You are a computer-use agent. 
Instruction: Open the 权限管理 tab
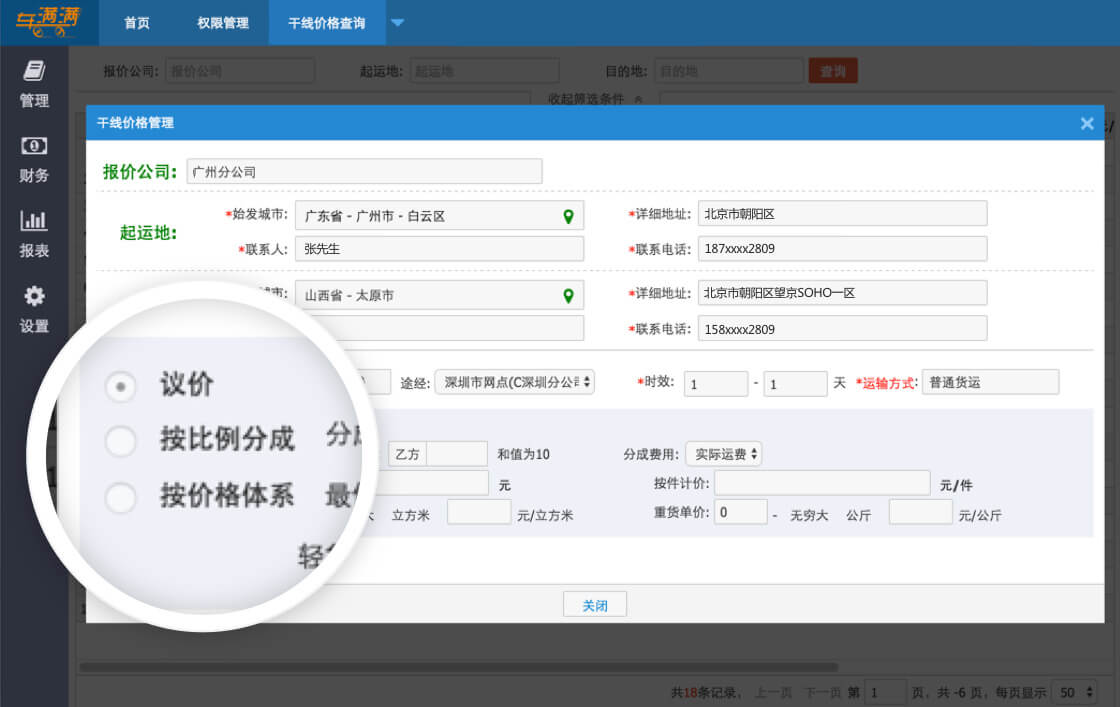click(x=223, y=23)
